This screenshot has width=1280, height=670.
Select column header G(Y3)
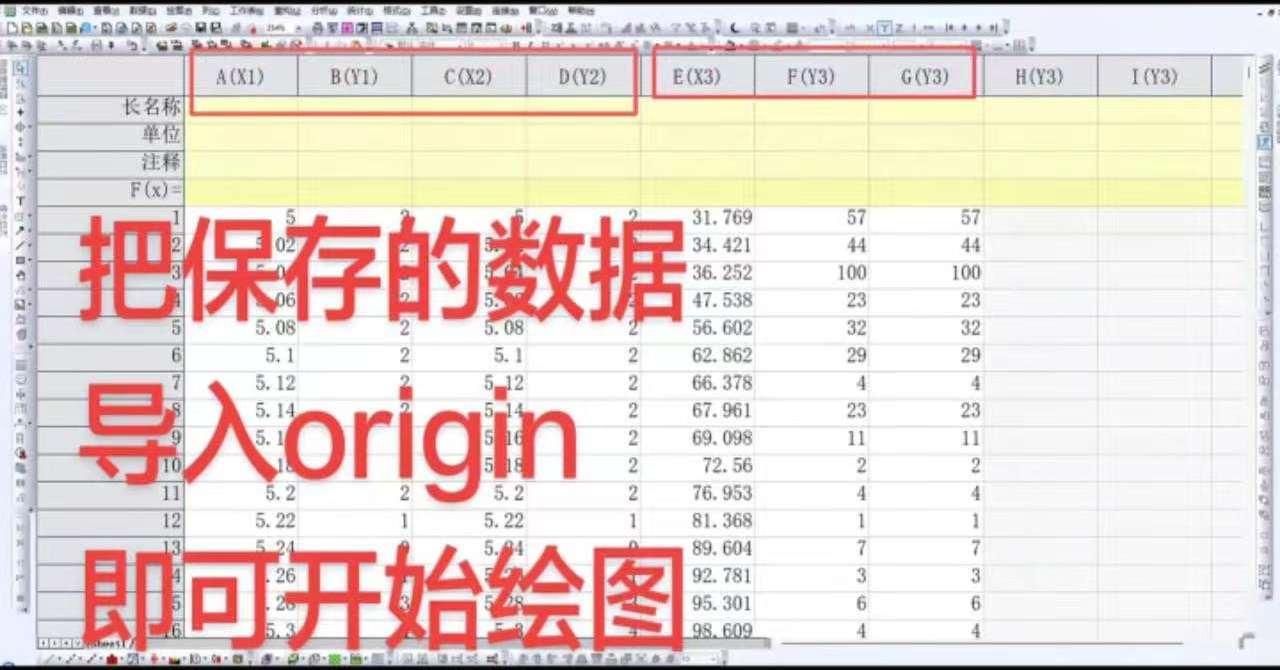pos(925,76)
